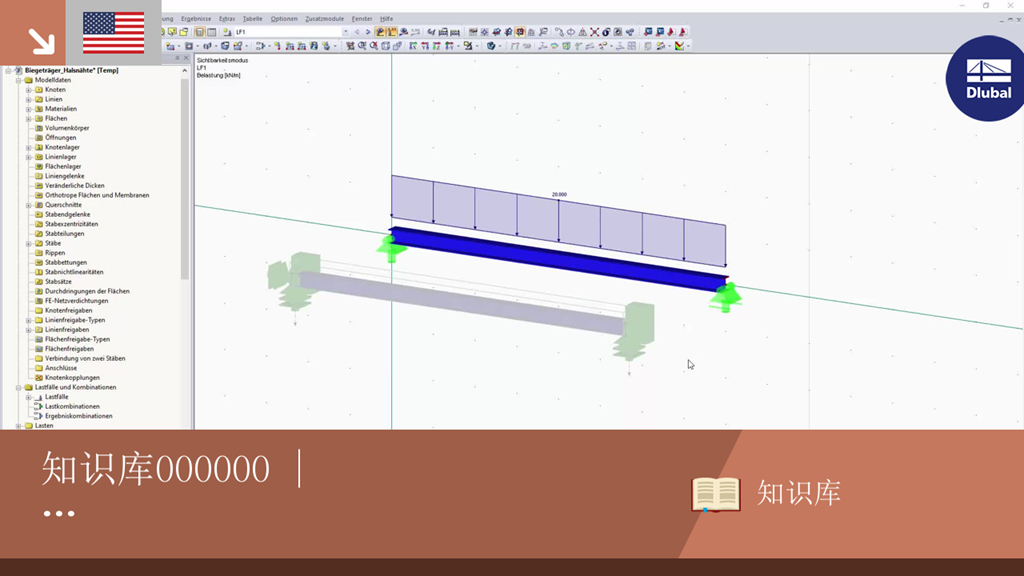Click the Sichtbarkeitsmodus viewport label

(x=222, y=61)
